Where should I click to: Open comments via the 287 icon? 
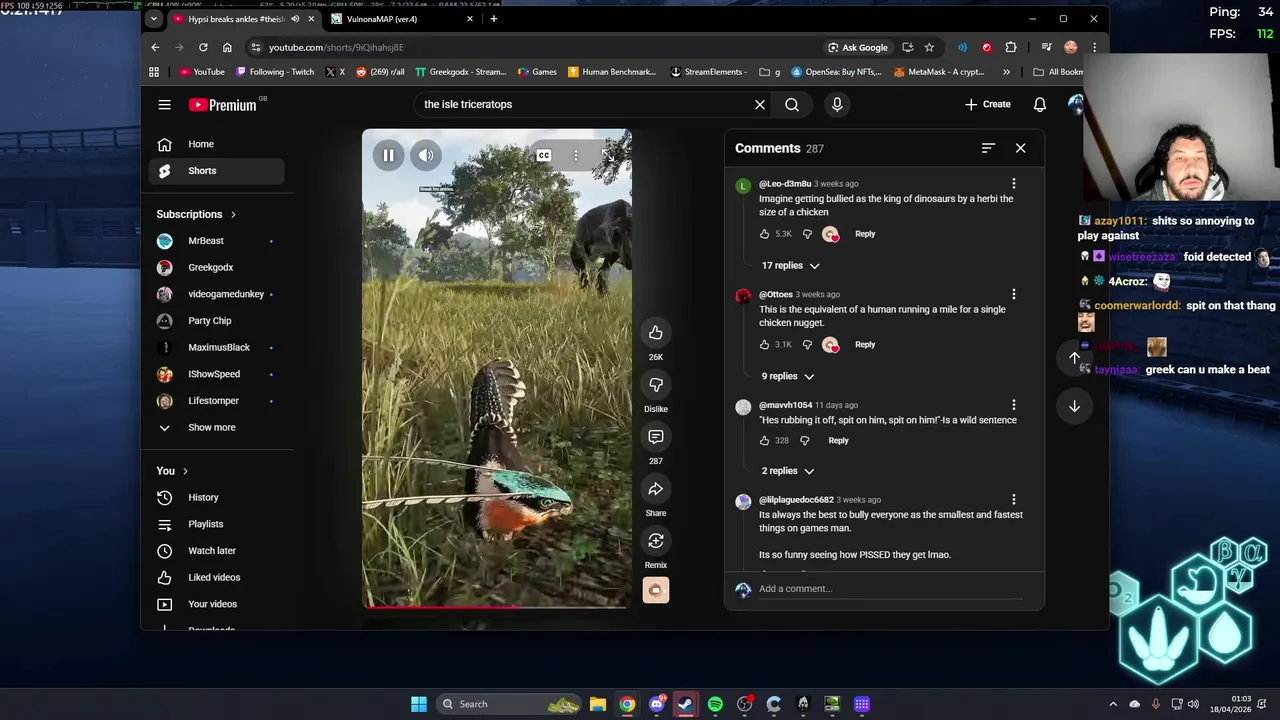pos(656,436)
